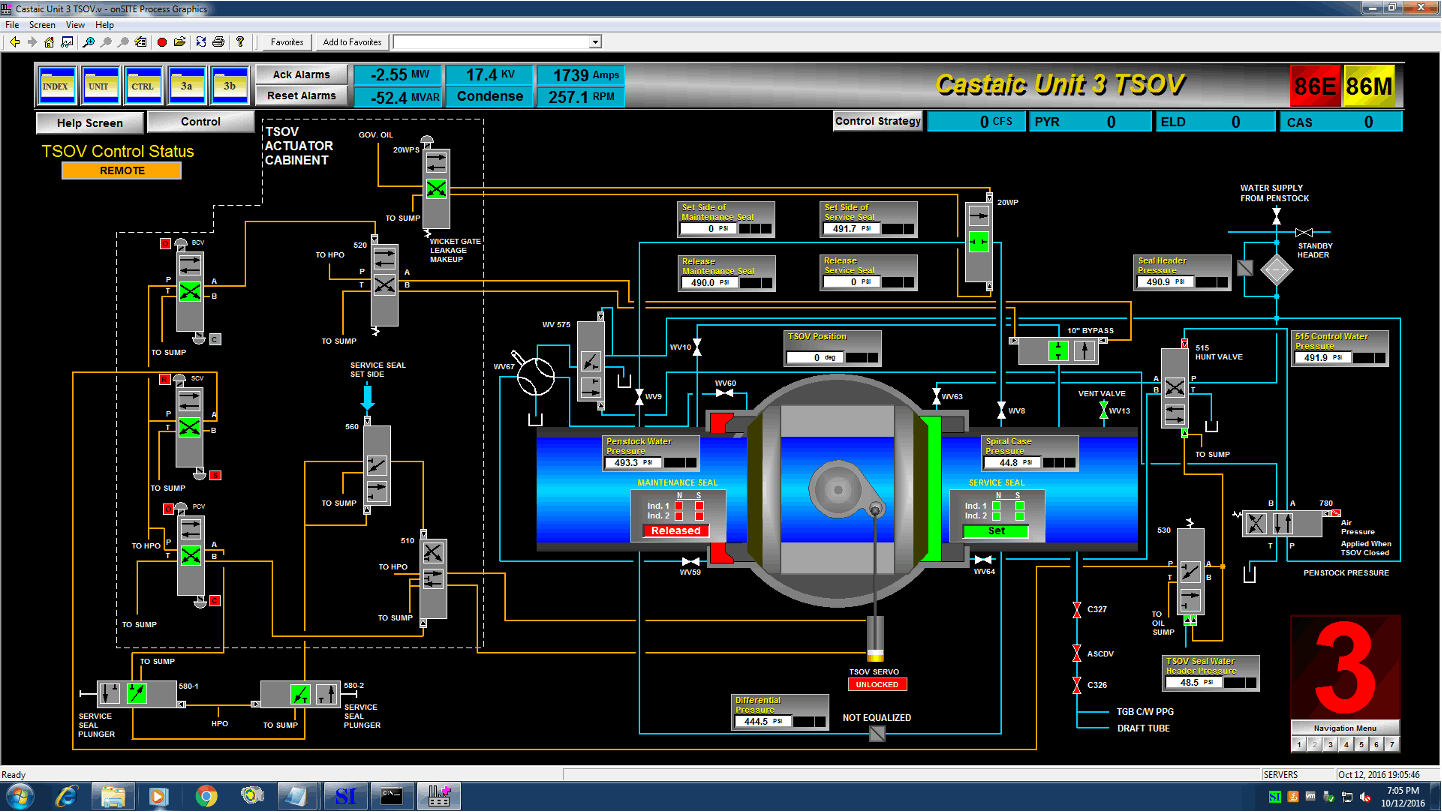Image resolution: width=1442 pixels, height=812 pixels.
Task: Click the zoom in magnifier icon
Action: click(x=89, y=42)
